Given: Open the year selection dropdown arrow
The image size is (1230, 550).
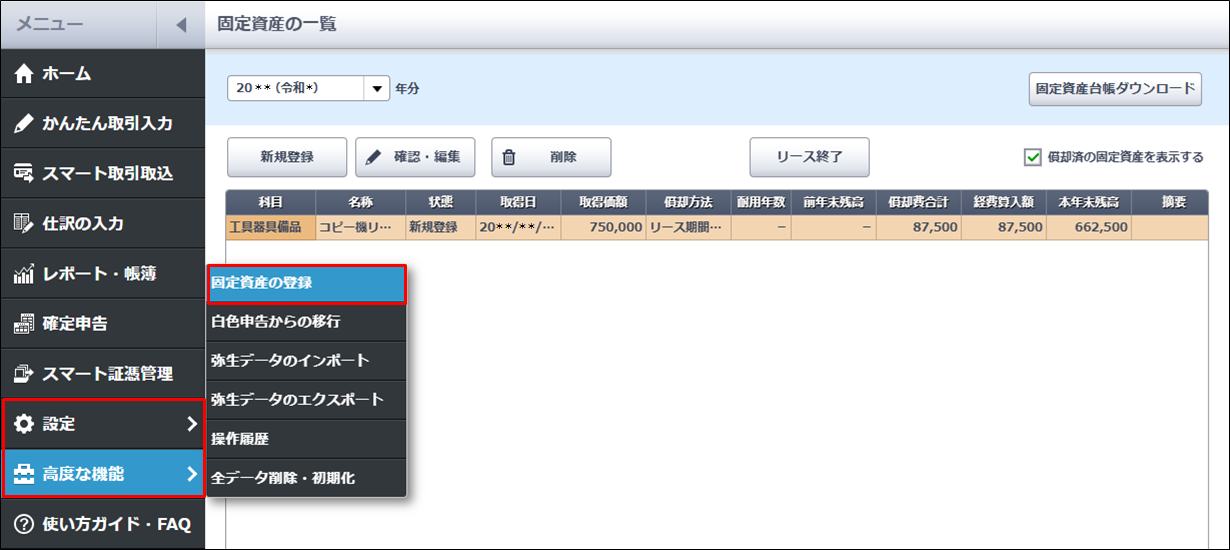Looking at the screenshot, I should click(377, 88).
